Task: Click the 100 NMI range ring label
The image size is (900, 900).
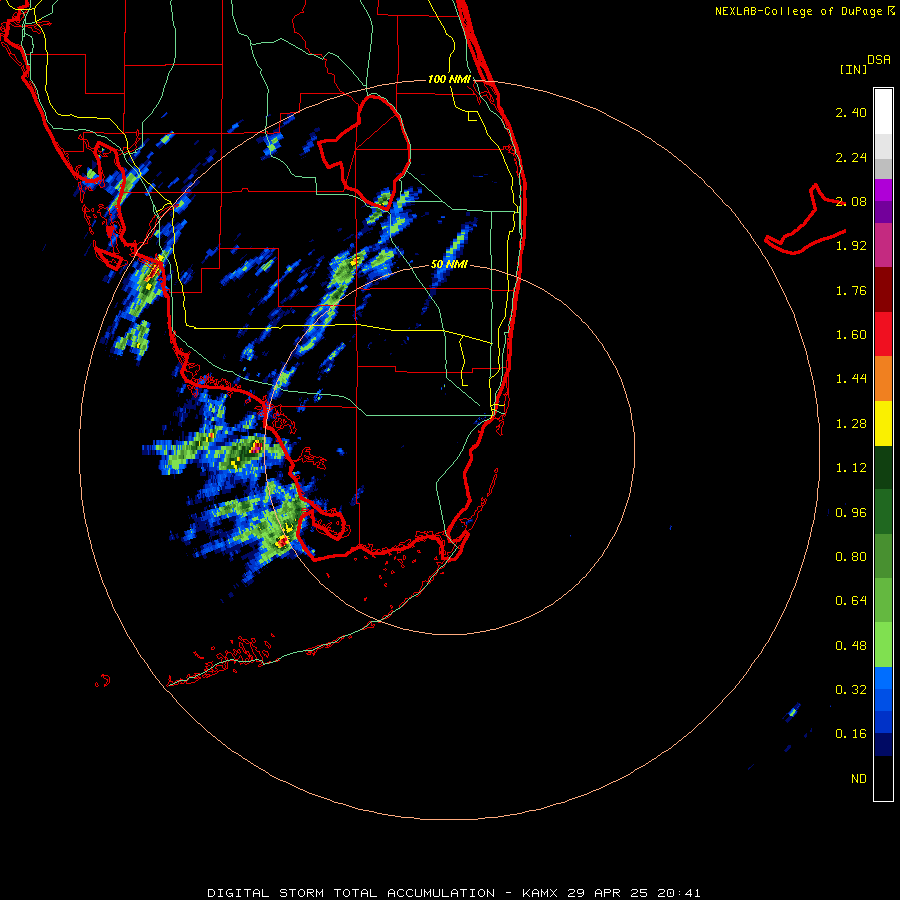Action: coord(449,79)
